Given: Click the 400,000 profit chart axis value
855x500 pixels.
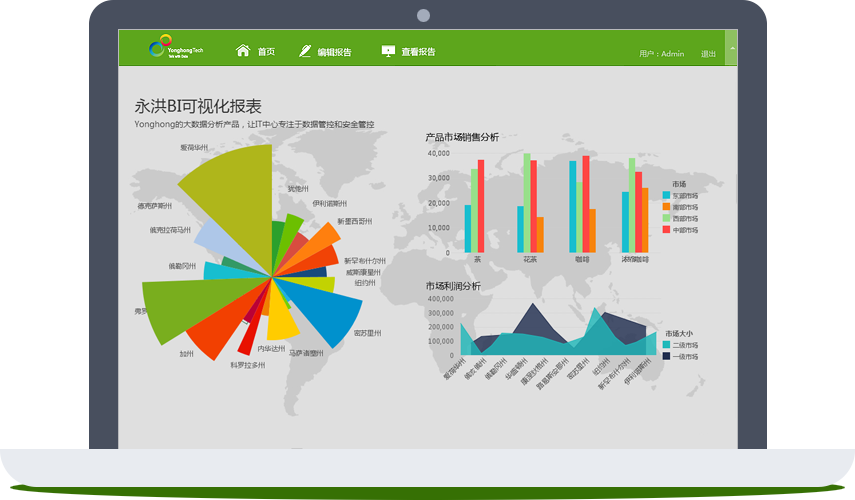Looking at the screenshot, I should click(x=441, y=299).
